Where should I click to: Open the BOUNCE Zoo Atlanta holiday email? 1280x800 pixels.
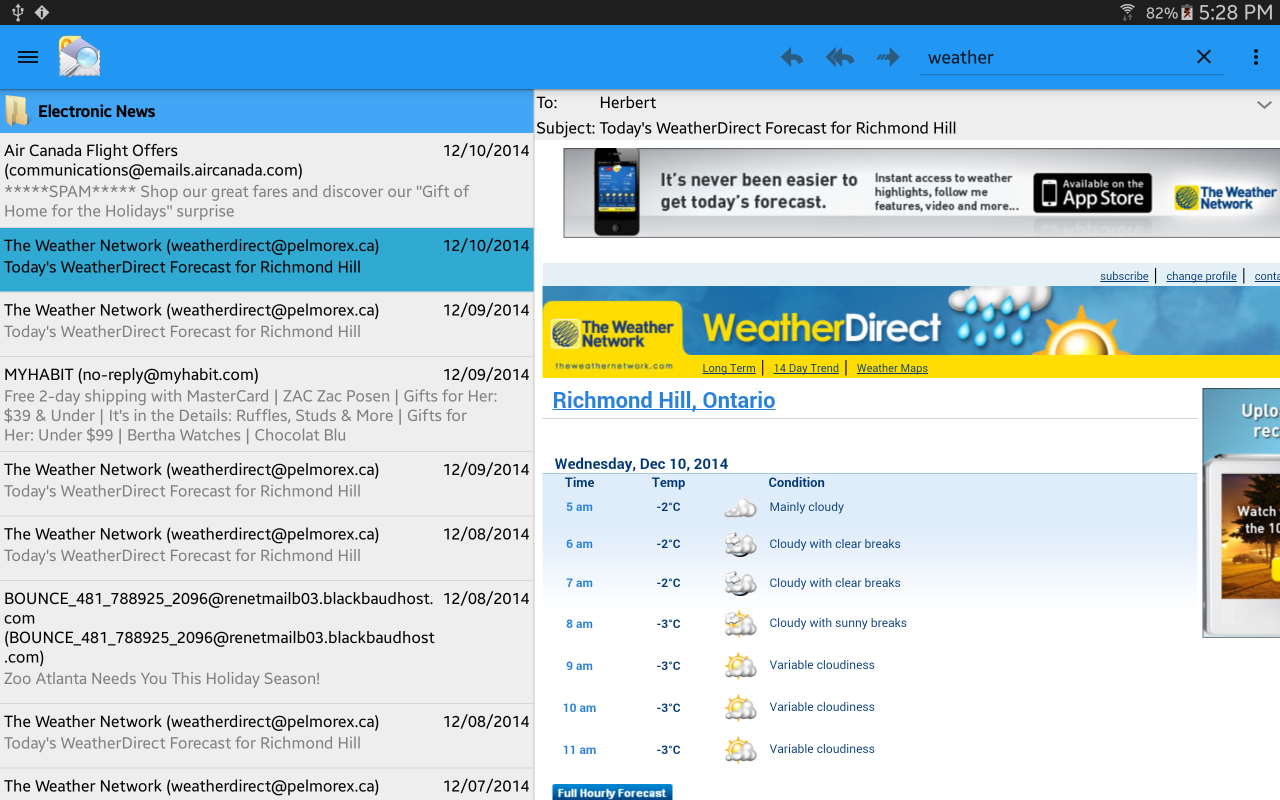(267, 642)
